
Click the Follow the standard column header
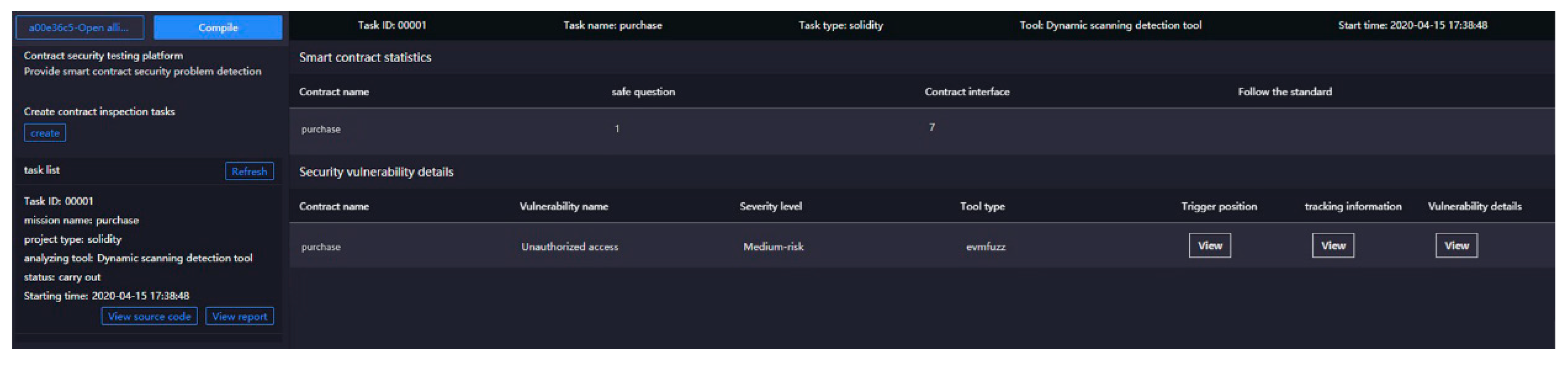pos(1284,91)
